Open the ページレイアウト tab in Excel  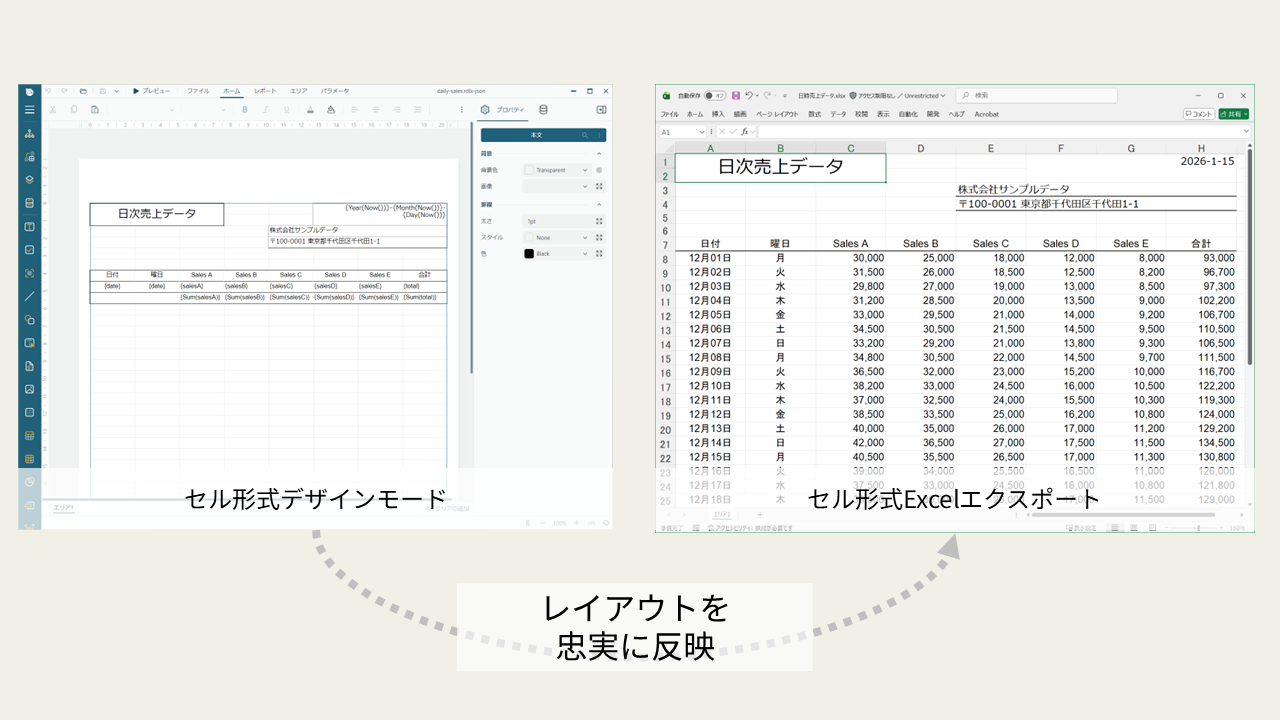tap(777, 115)
